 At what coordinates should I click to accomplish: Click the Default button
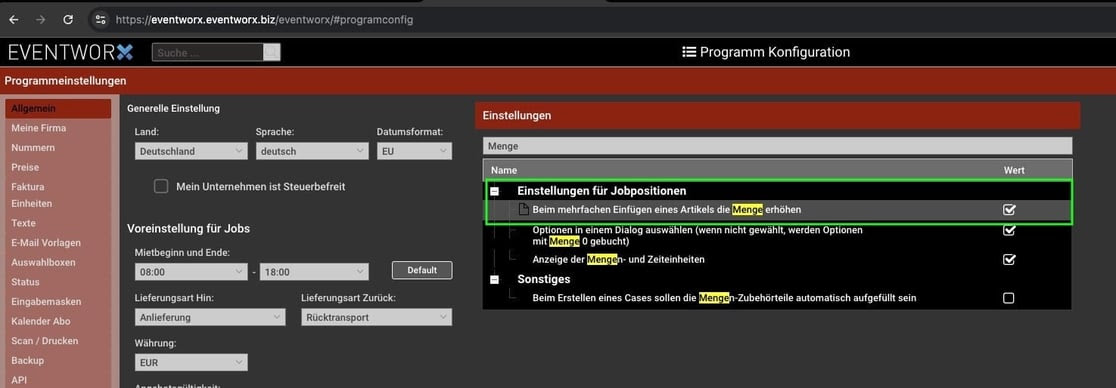tap(422, 271)
